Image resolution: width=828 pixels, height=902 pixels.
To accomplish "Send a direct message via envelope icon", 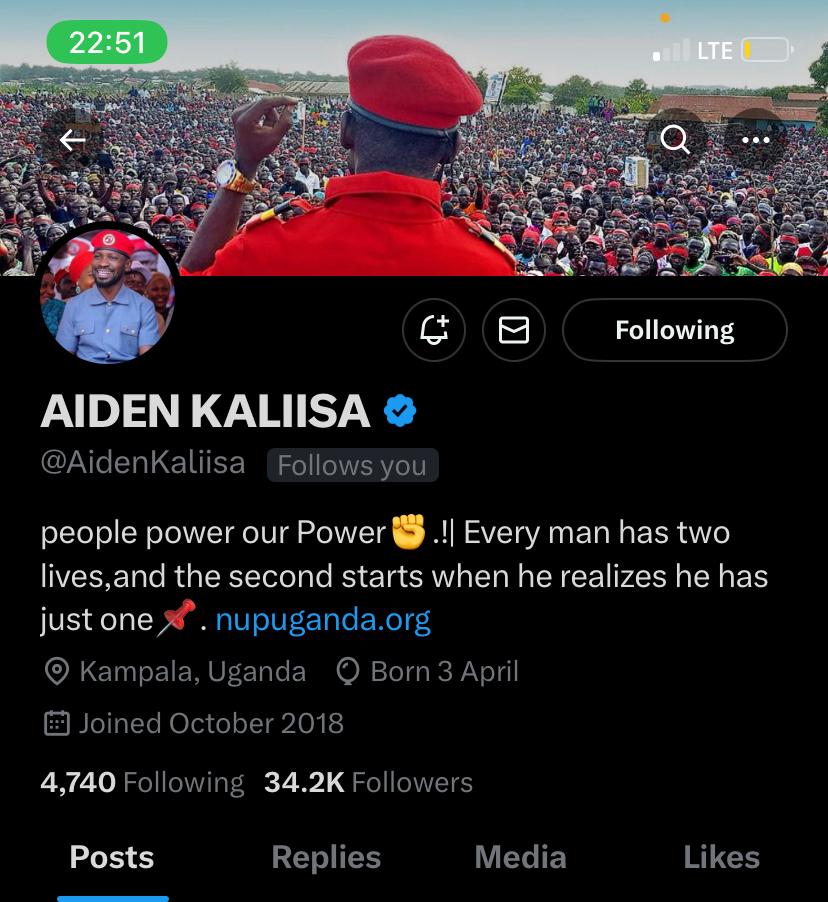I will click(x=514, y=330).
